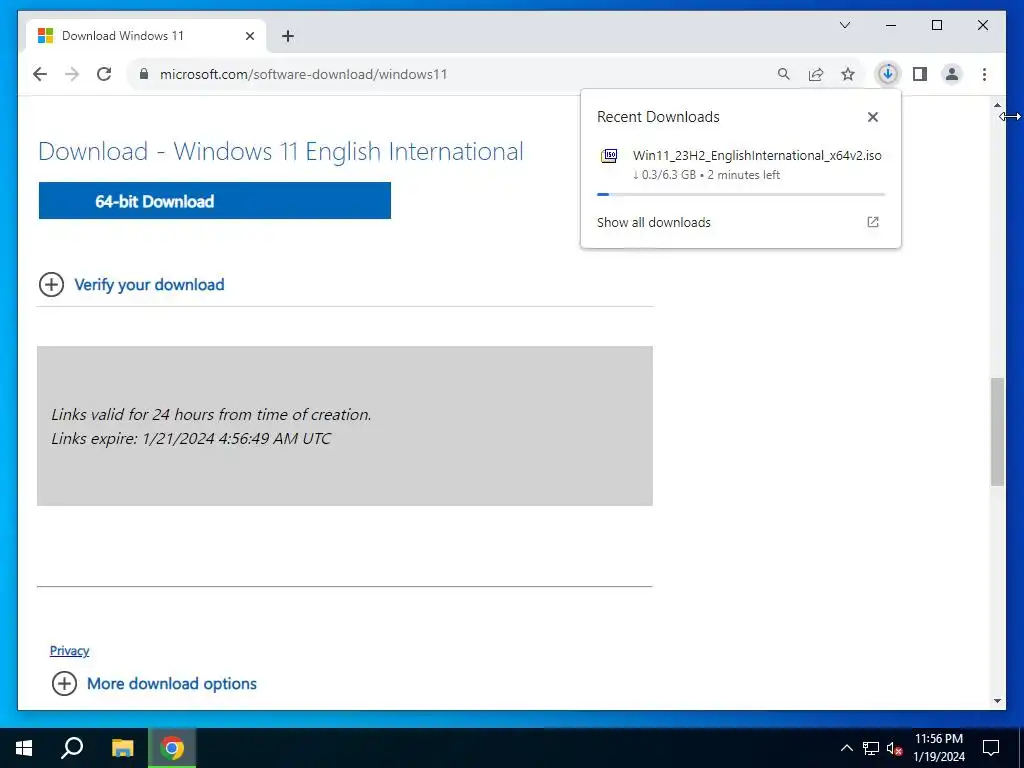Open the Privacy link
The width and height of the screenshot is (1024, 768).
(69, 650)
